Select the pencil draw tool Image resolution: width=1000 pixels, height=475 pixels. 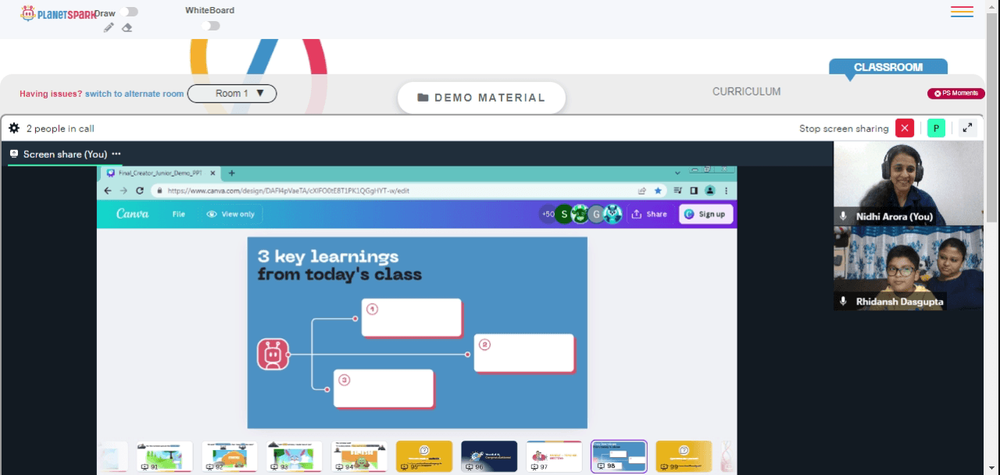(109, 27)
